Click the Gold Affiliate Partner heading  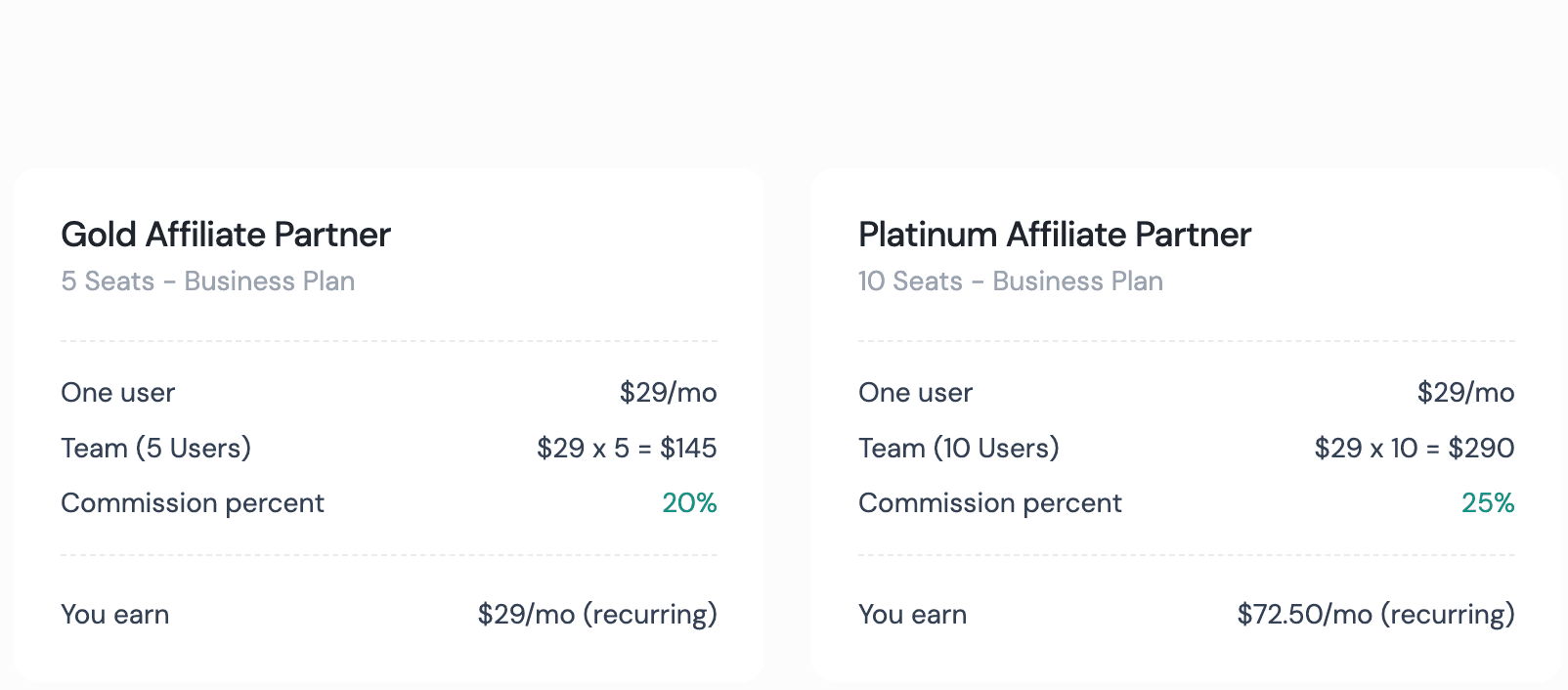226,235
